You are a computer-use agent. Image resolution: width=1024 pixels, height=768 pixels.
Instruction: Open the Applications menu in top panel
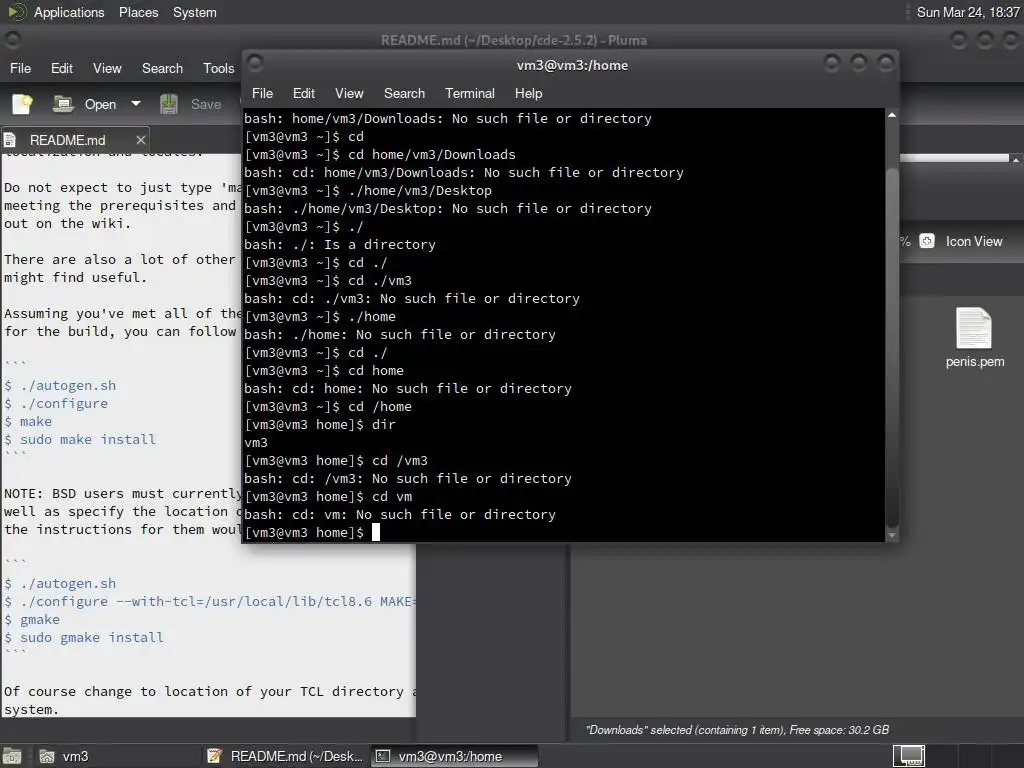[x=69, y=12]
